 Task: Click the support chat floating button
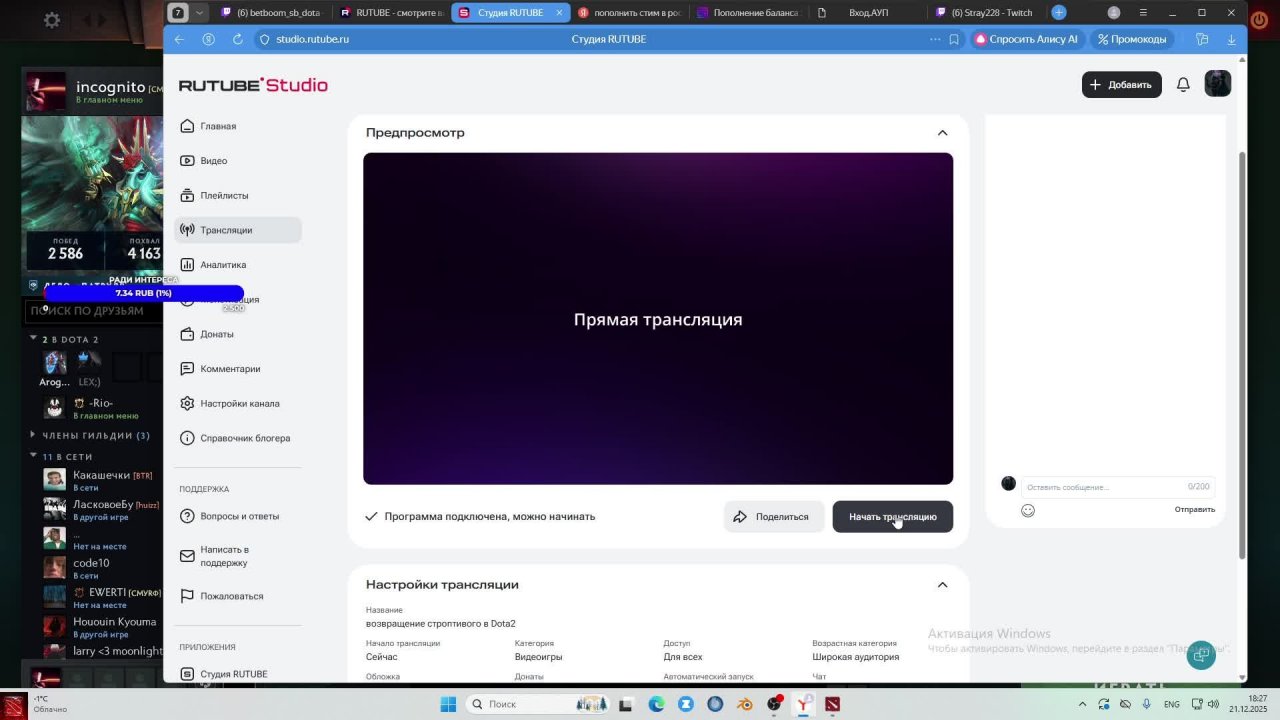[1201, 655]
